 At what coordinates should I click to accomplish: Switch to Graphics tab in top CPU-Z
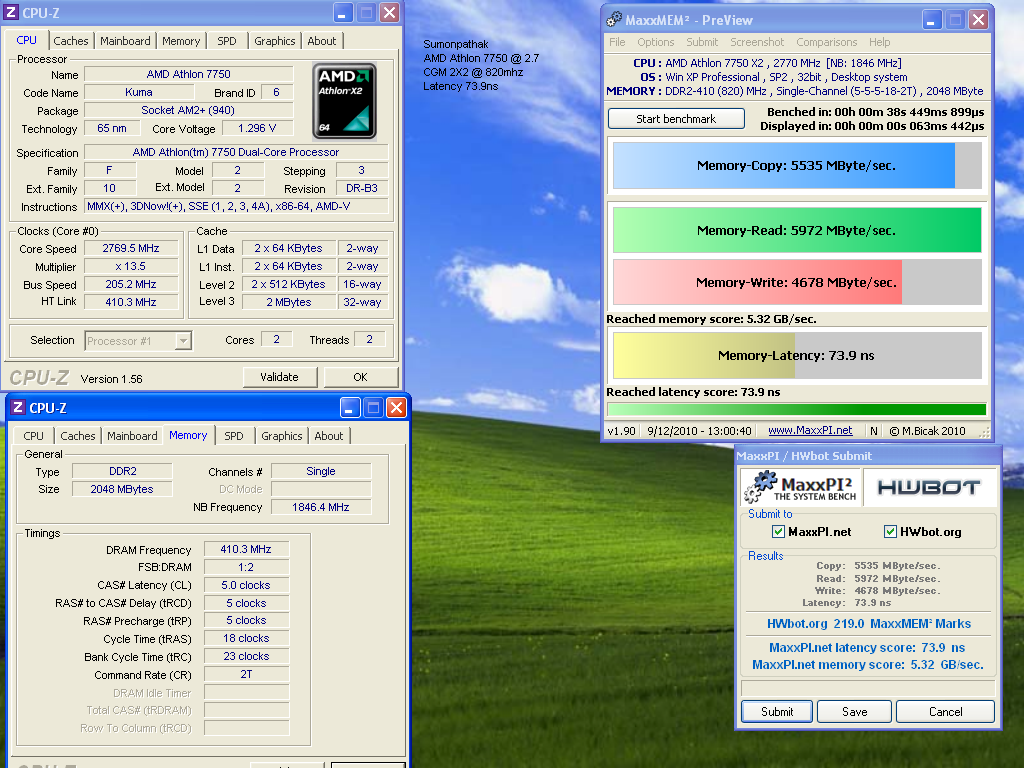click(275, 41)
